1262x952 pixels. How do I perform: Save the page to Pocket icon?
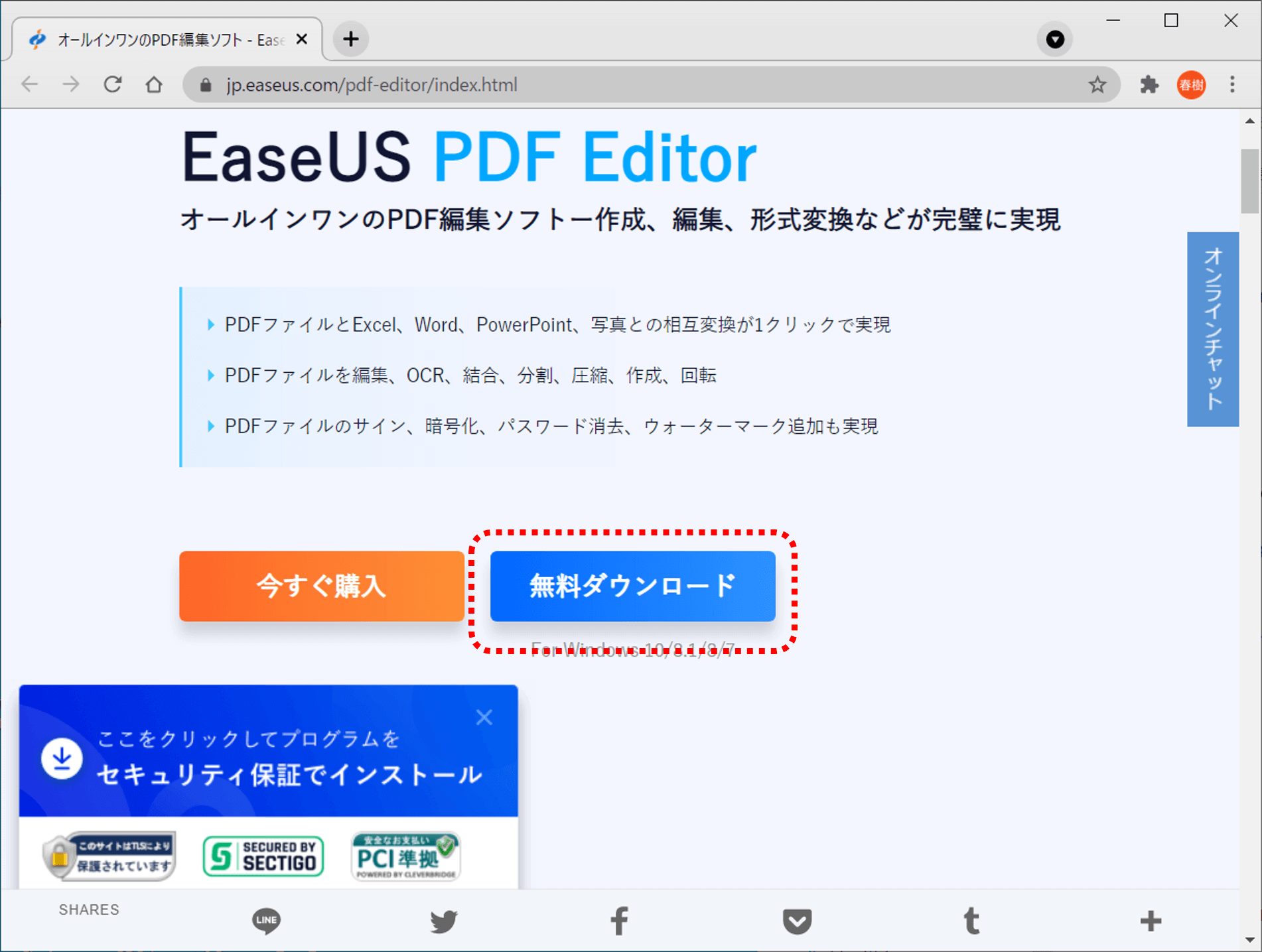pos(797,921)
